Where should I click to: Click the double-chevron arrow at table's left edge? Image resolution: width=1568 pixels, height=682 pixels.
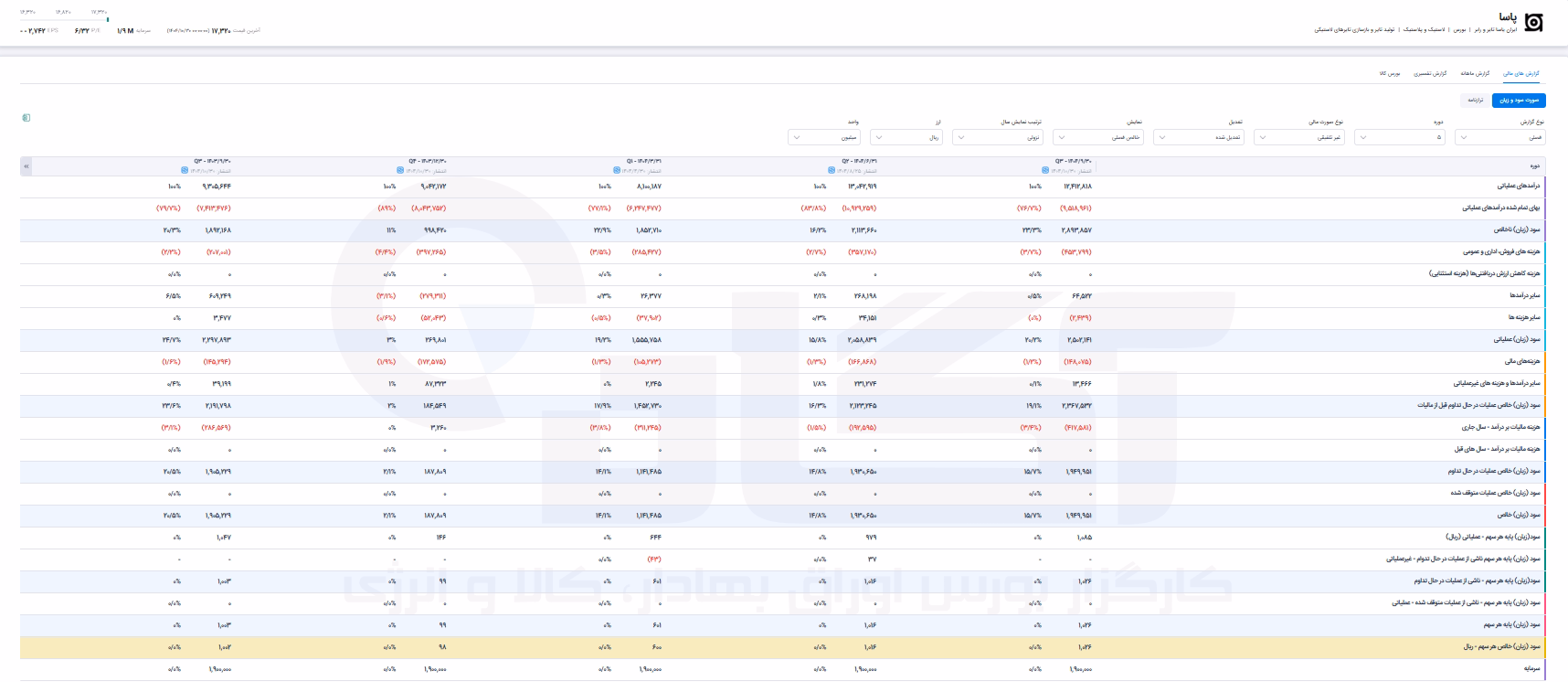(26, 166)
